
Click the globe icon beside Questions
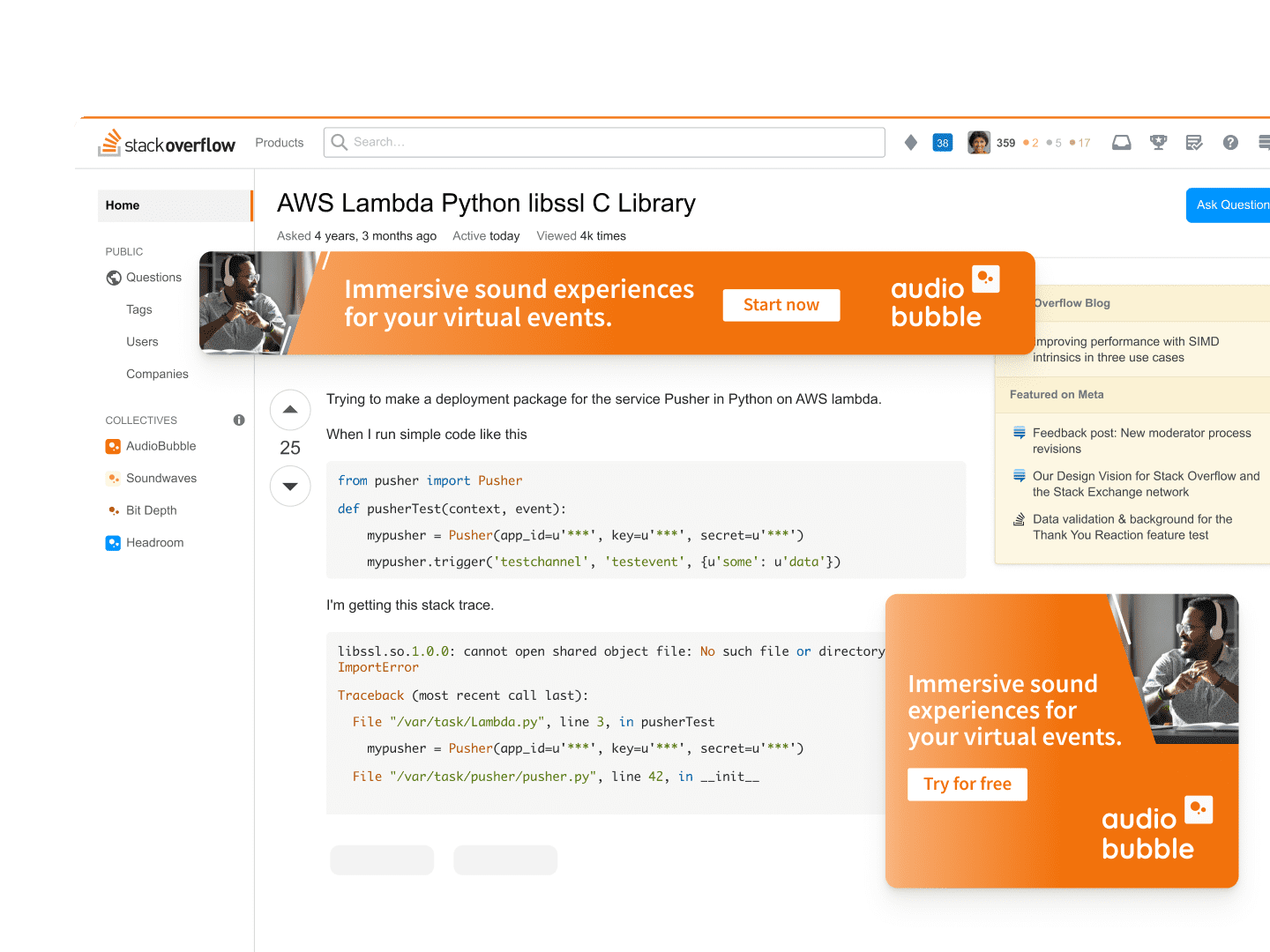pos(114,278)
